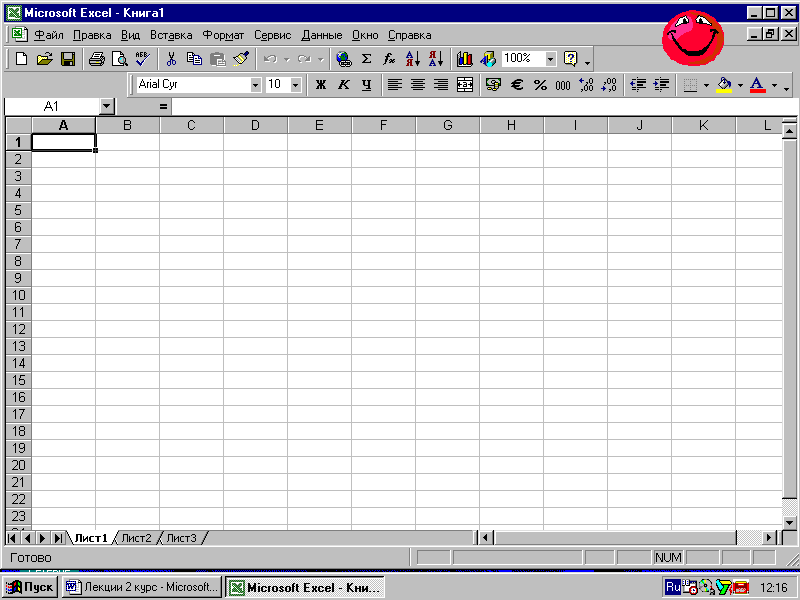Click the Redo arrow icon
Viewport: 800px width, 600px height.
(304, 59)
